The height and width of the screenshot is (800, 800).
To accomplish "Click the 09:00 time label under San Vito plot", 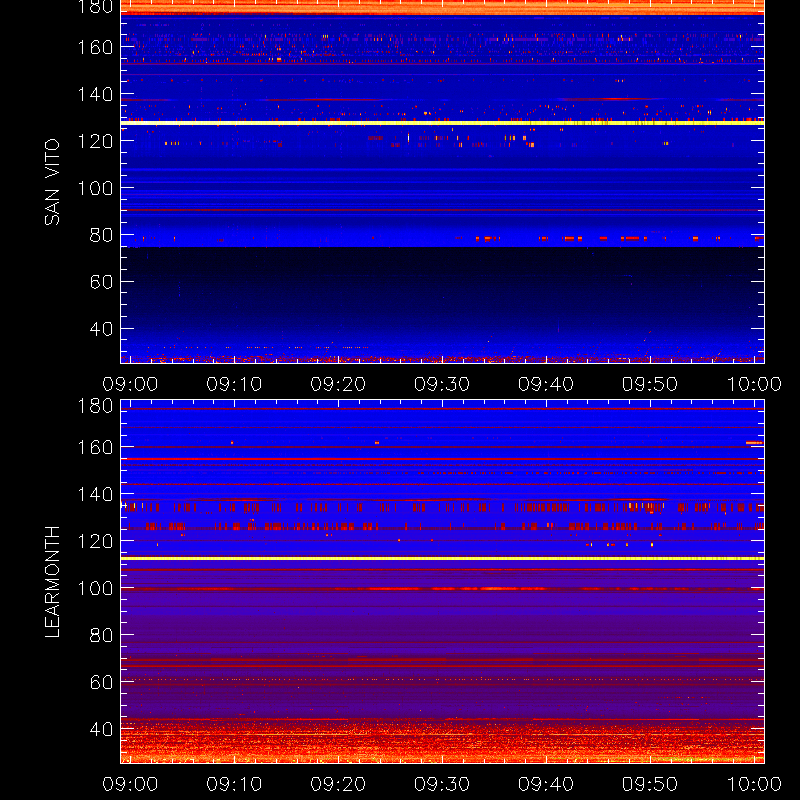I will pos(130,384).
